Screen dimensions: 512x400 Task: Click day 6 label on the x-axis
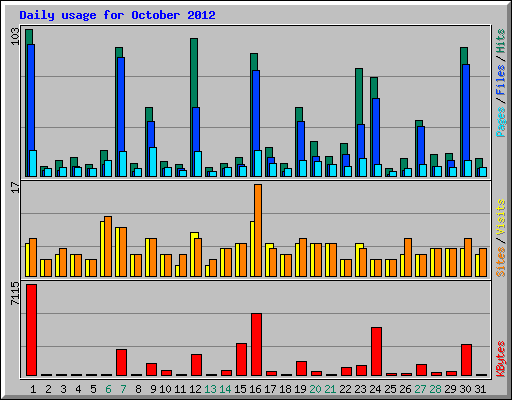coord(108,389)
